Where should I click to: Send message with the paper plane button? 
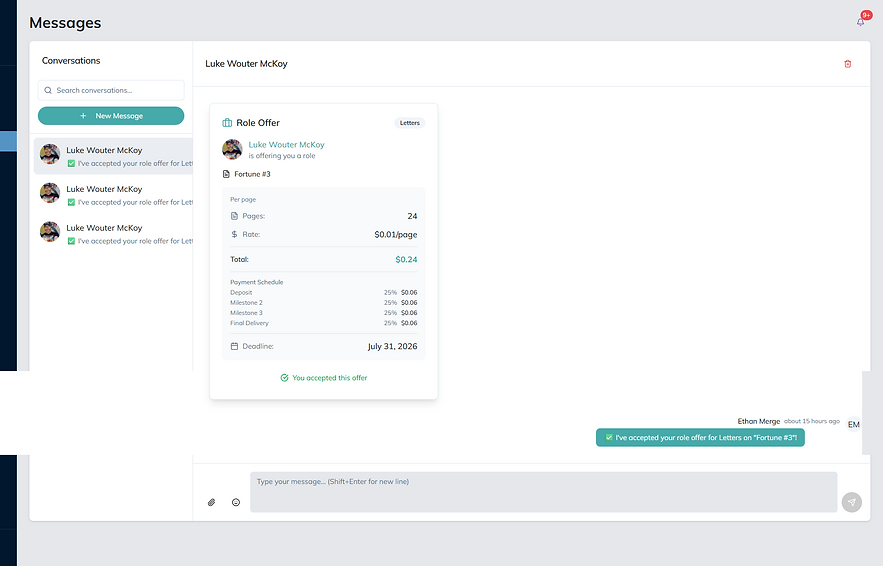[851, 502]
